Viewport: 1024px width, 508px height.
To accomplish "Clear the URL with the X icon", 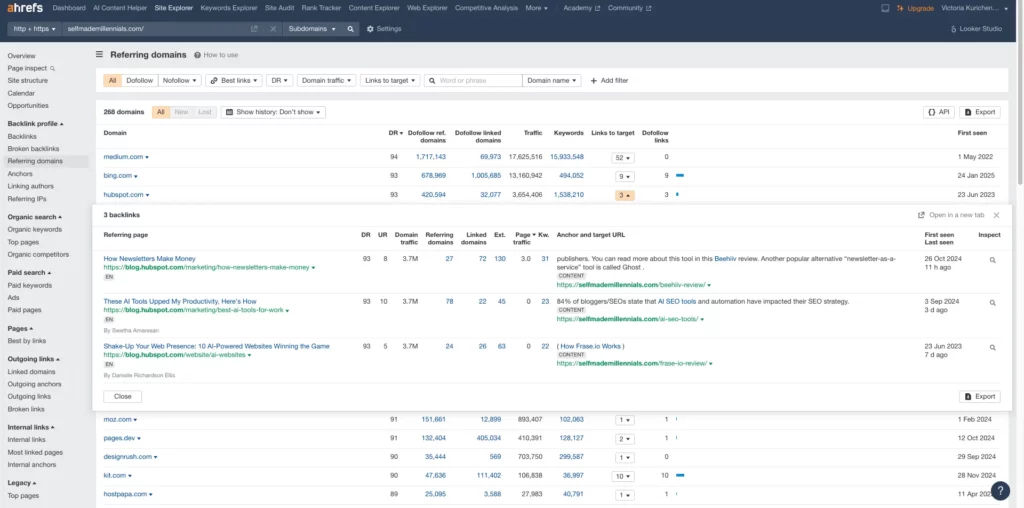I will click(273, 29).
